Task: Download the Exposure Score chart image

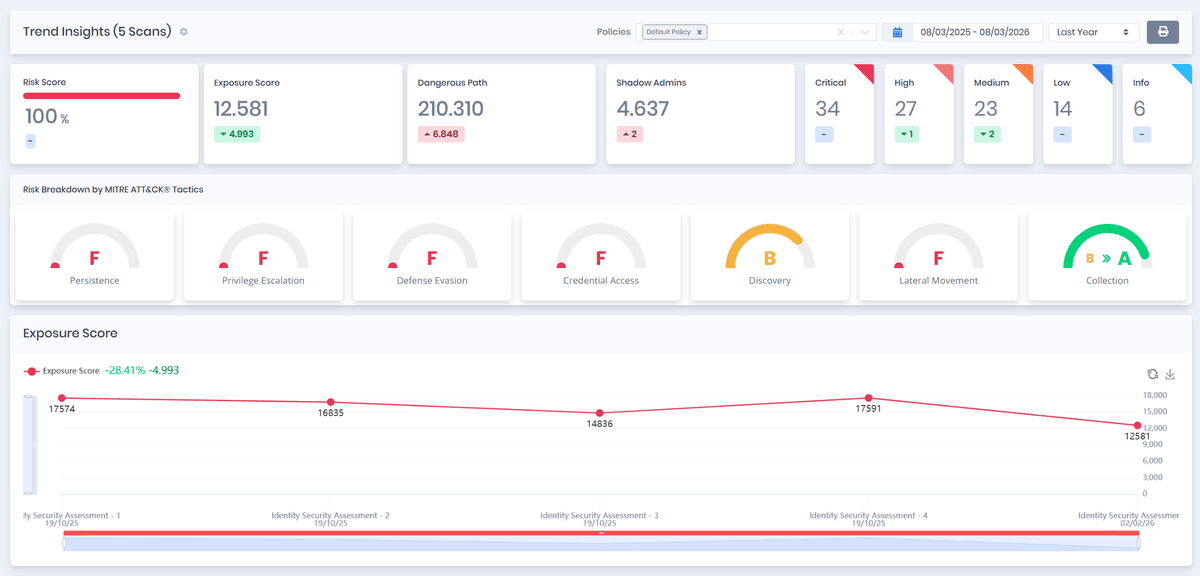Action: click(x=1170, y=374)
